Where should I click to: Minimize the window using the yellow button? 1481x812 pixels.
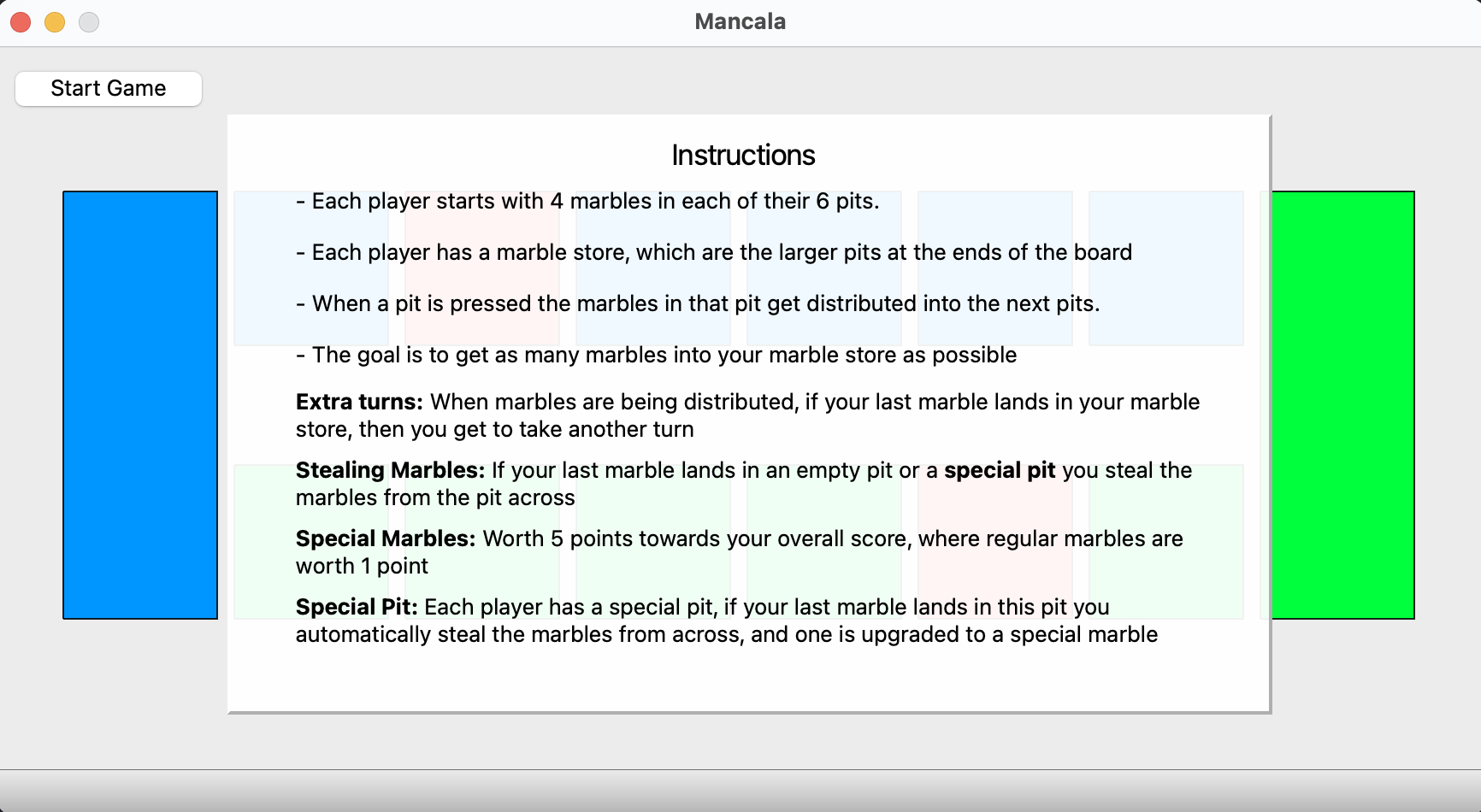click(55, 22)
